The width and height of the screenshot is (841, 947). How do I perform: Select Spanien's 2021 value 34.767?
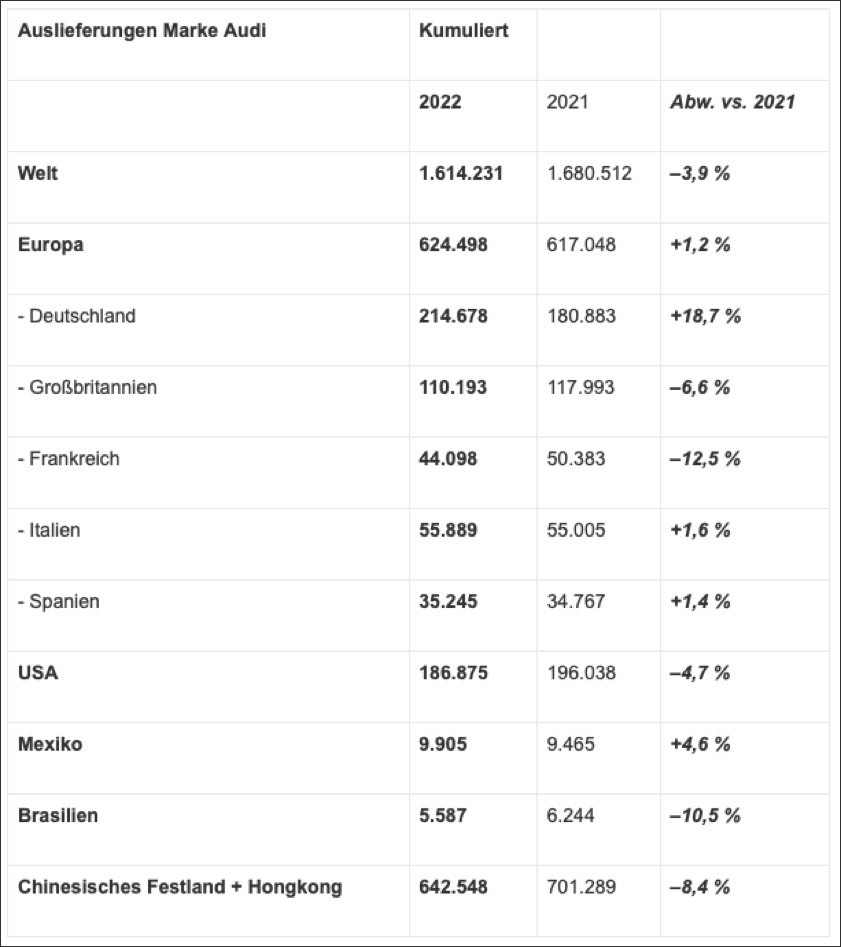click(576, 602)
